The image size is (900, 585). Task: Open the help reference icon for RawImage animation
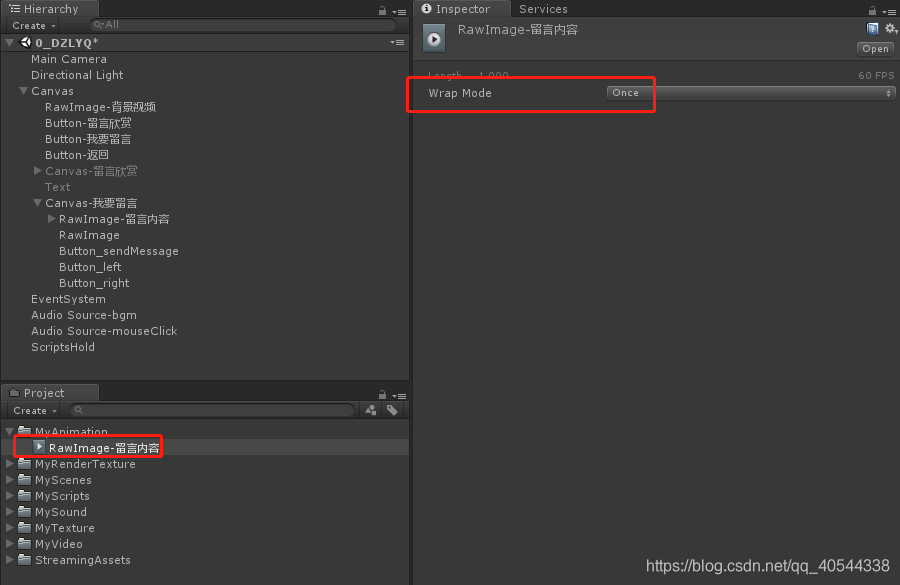[872, 30]
